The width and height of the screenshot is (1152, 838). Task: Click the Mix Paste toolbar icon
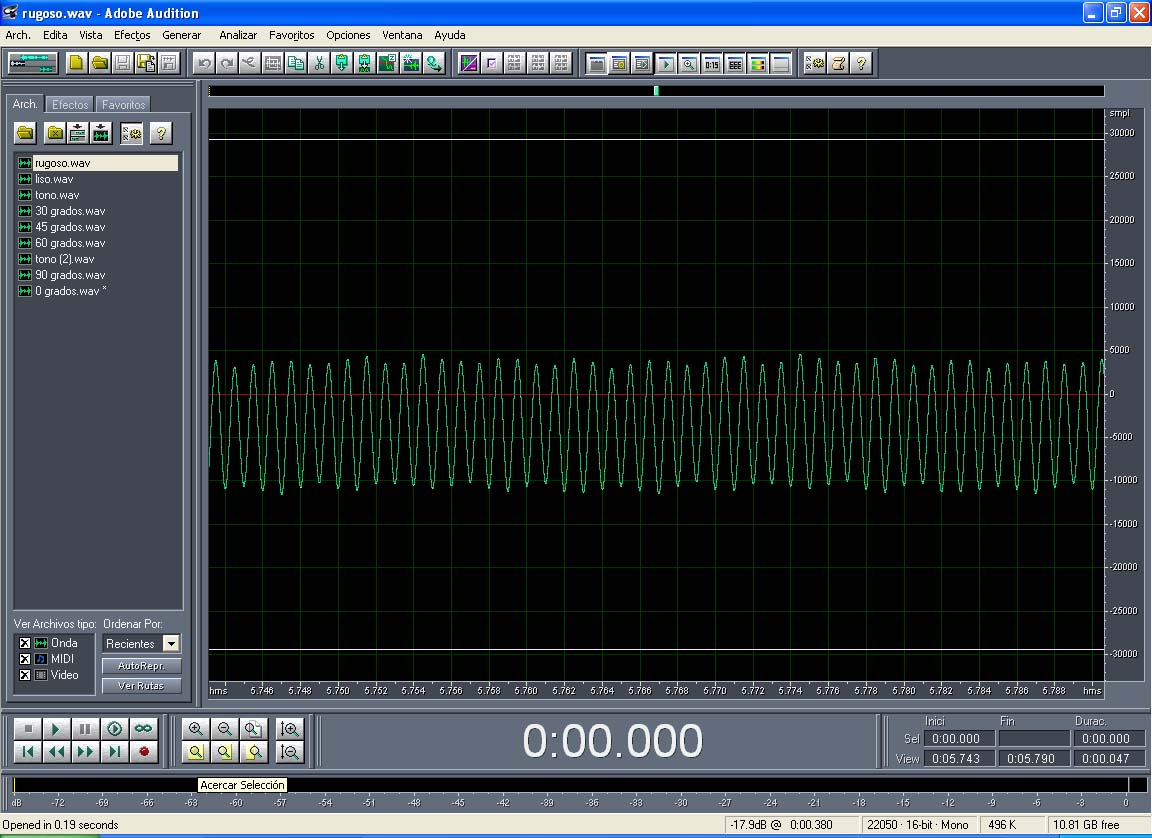pos(364,63)
